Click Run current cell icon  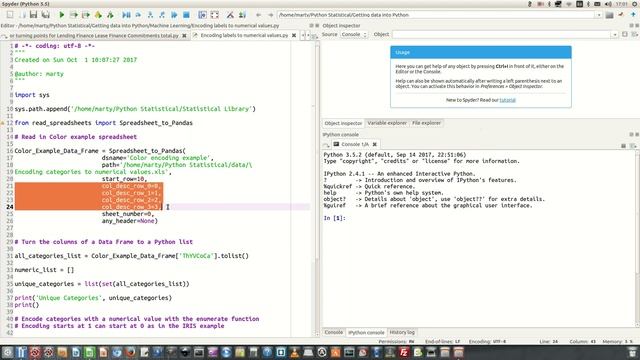click(x=73, y=15)
